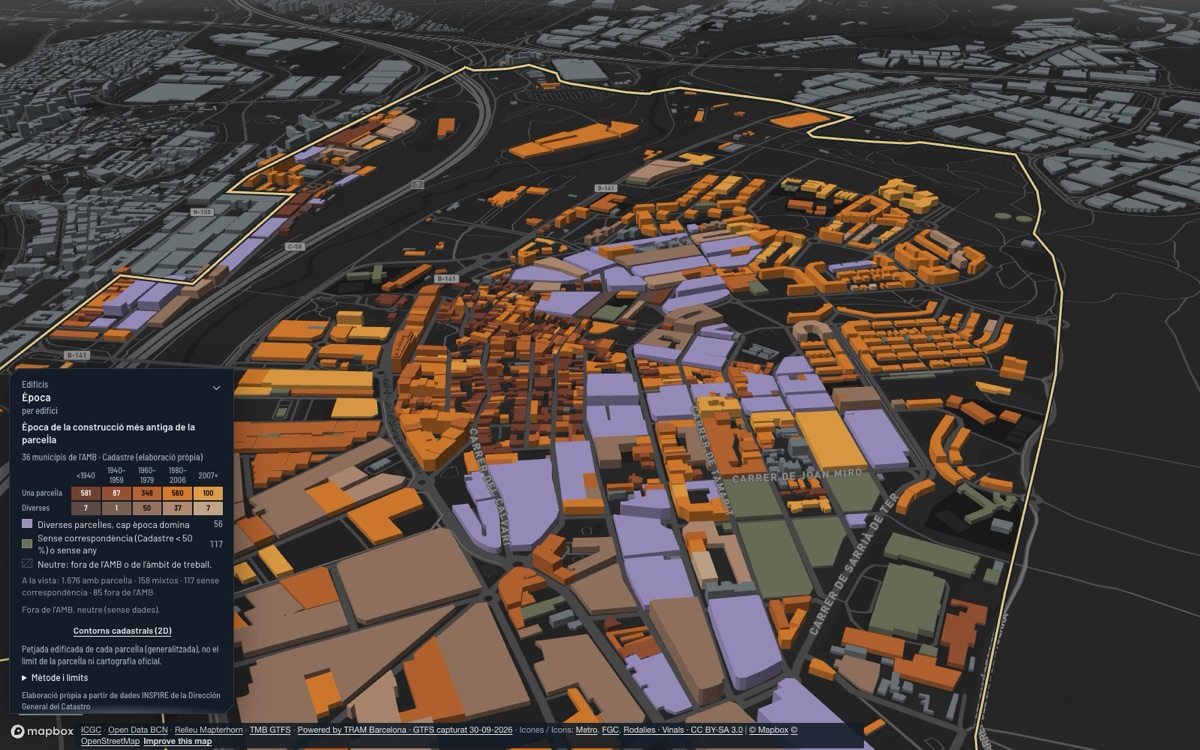The width and height of the screenshot is (1200, 750).
Task: Click the Època legend title
Action: [35, 397]
